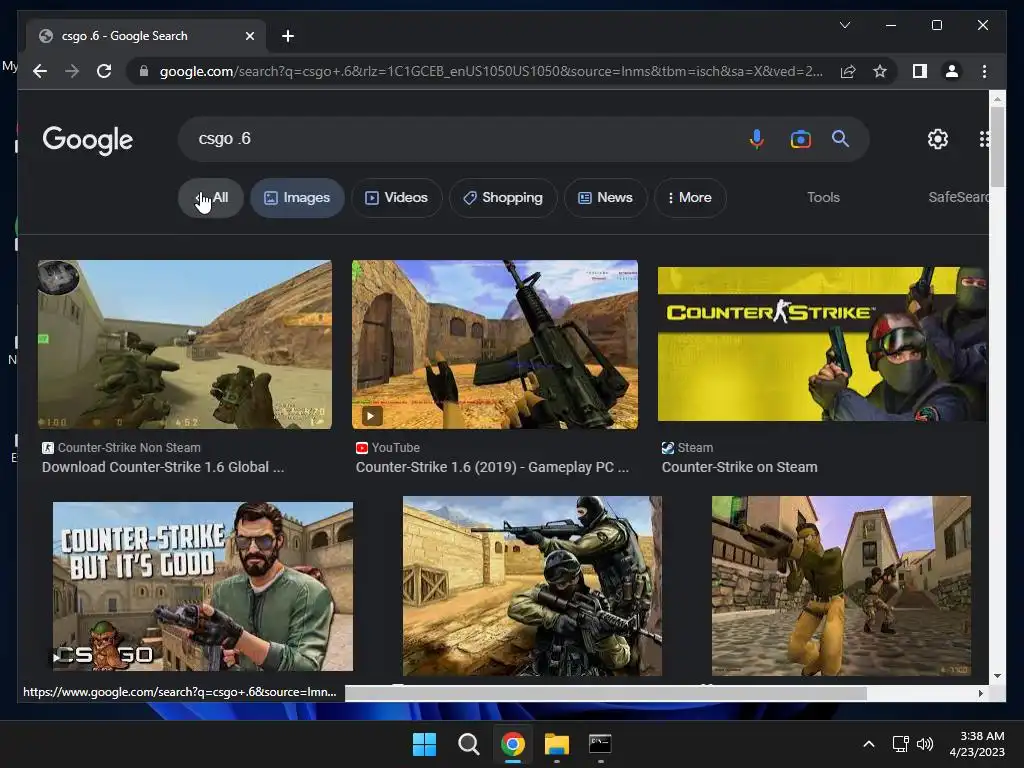
Task: Click the Google logo
Action: tap(88, 140)
